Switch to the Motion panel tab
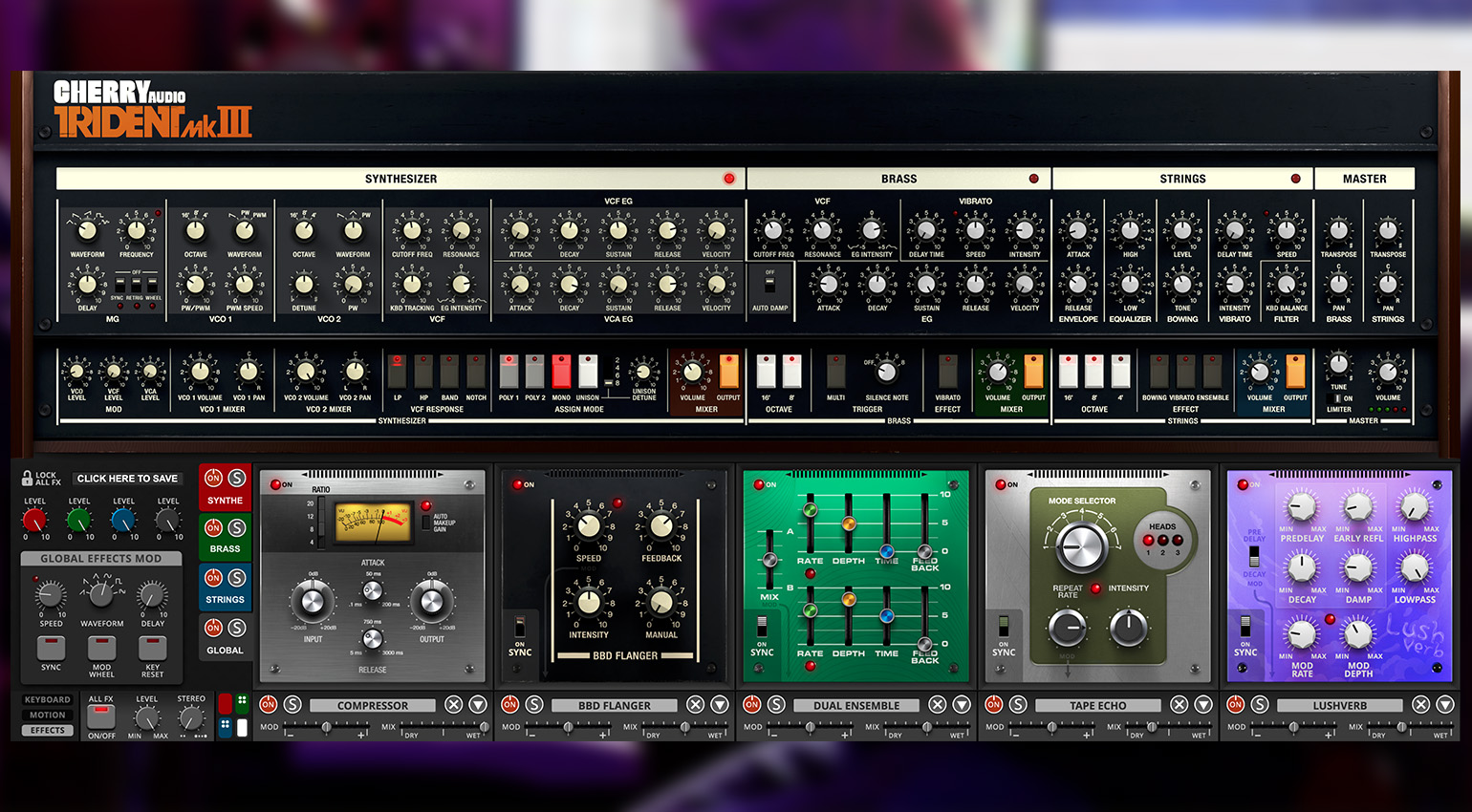Viewport: 1472px width, 812px height. [48, 716]
